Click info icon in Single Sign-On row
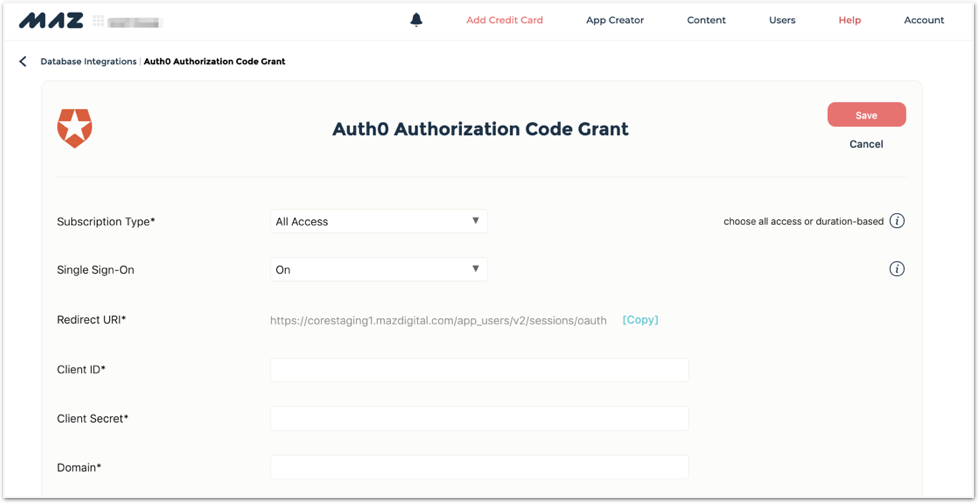Image resolution: width=979 pixels, height=504 pixels. (x=897, y=269)
